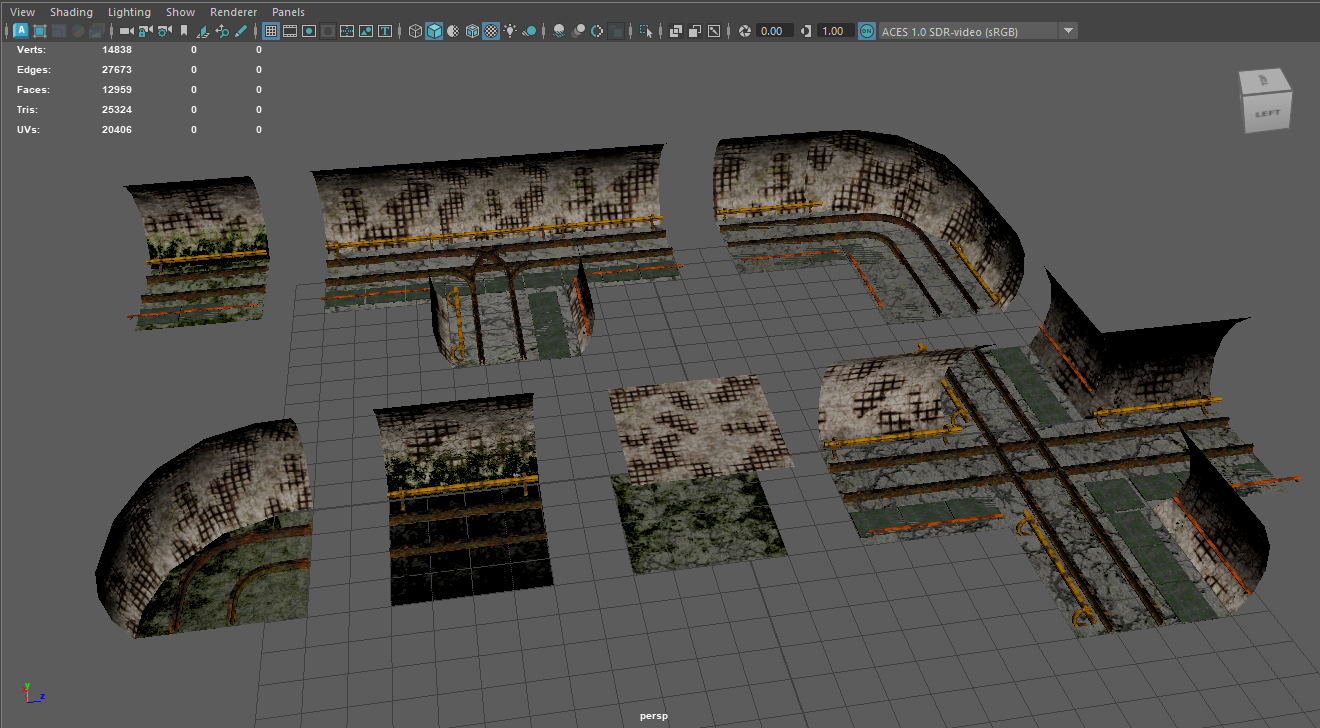The image size is (1320, 728).
Task: Open the Shading menu
Action: (x=71, y=12)
